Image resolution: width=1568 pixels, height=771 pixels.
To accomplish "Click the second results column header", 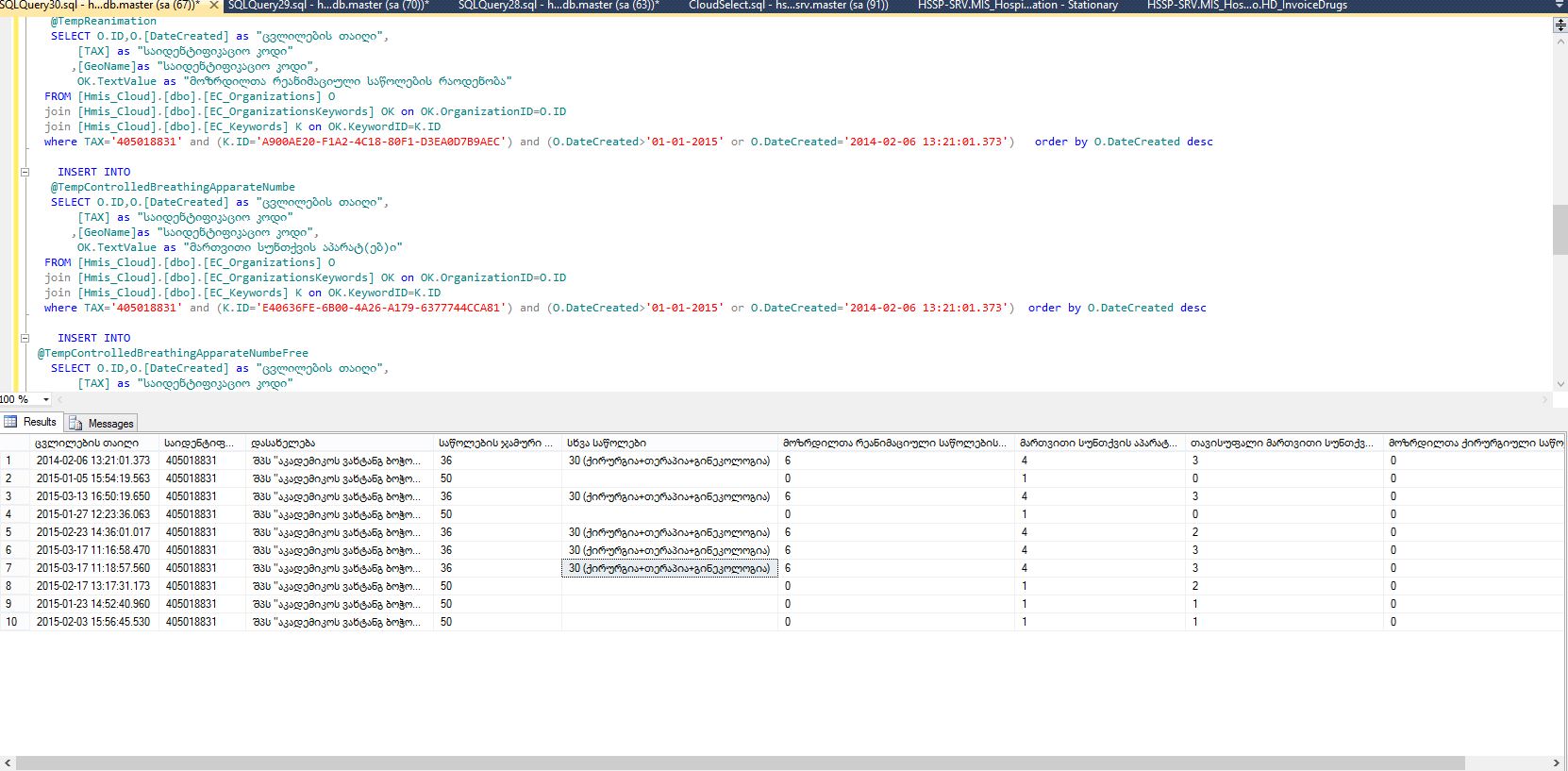I will coord(200,443).
